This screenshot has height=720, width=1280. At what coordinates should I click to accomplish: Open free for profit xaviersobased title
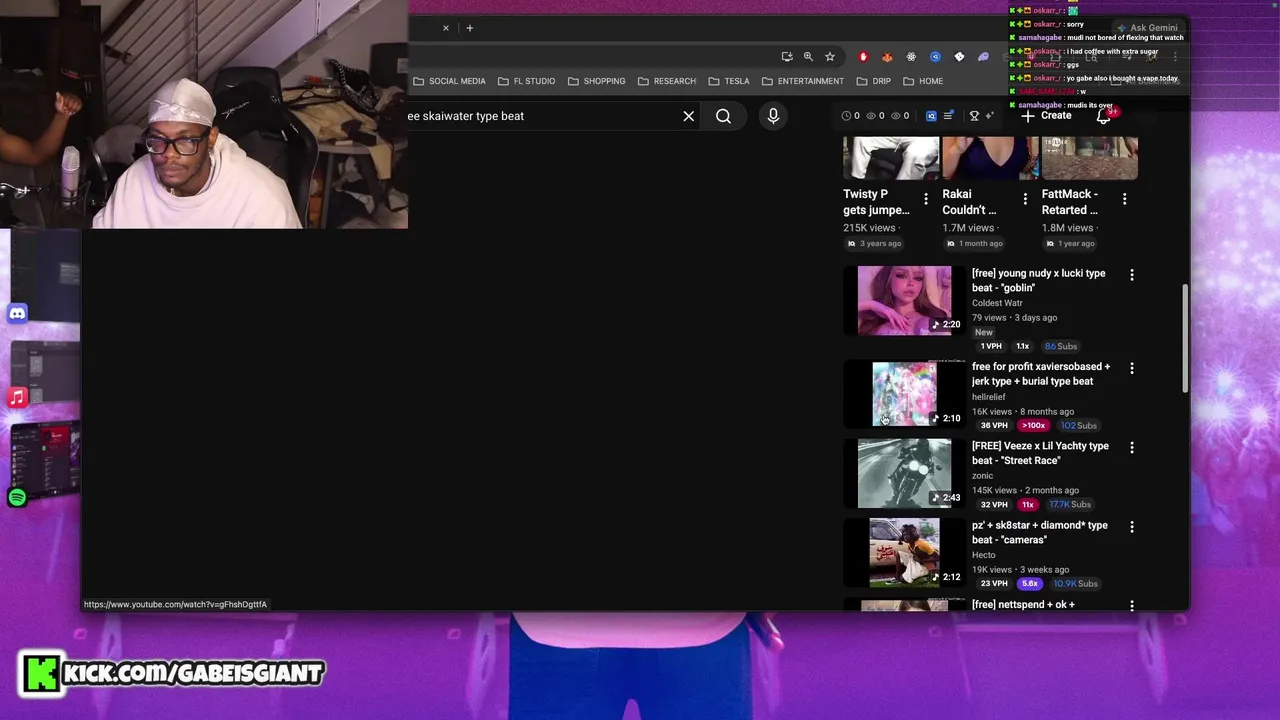1041,374
